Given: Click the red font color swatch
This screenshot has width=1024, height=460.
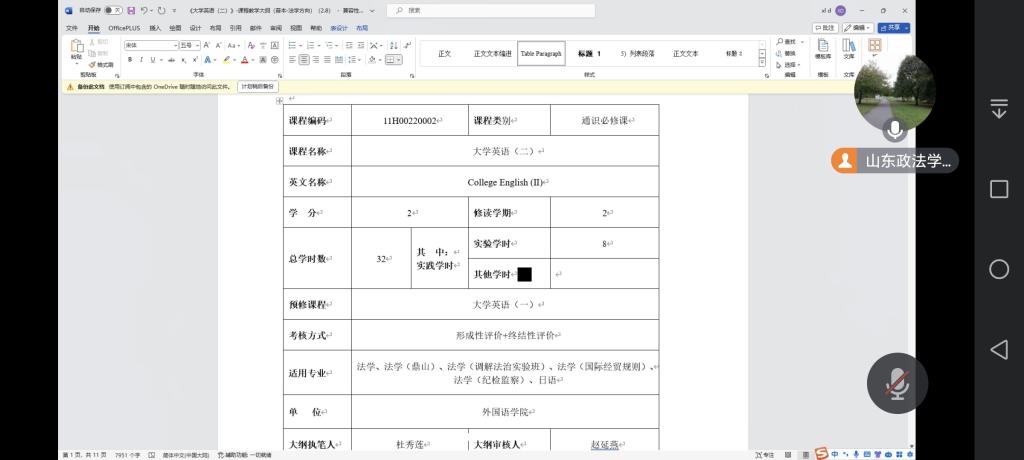Looking at the screenshot, I should pyautogui.click(x=244, y=60).
